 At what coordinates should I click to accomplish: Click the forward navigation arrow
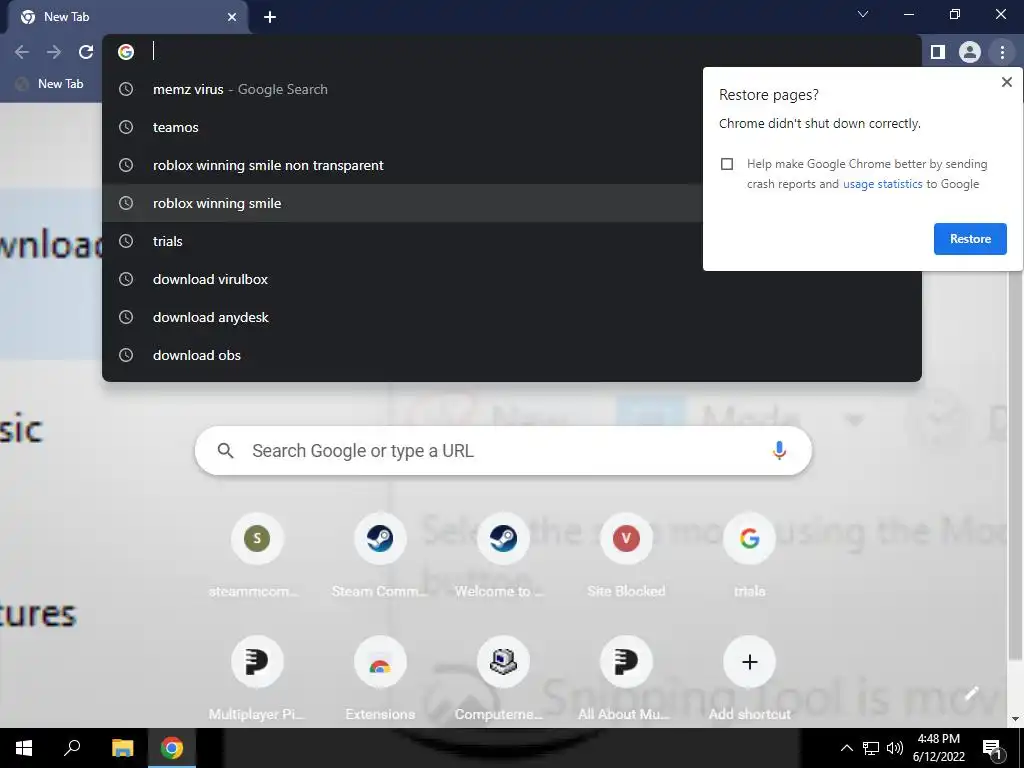54,52
